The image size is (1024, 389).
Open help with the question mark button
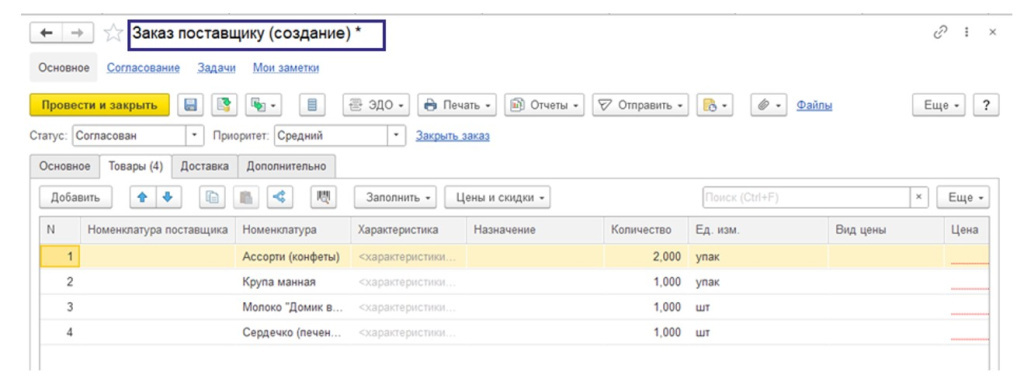[986, 105]
